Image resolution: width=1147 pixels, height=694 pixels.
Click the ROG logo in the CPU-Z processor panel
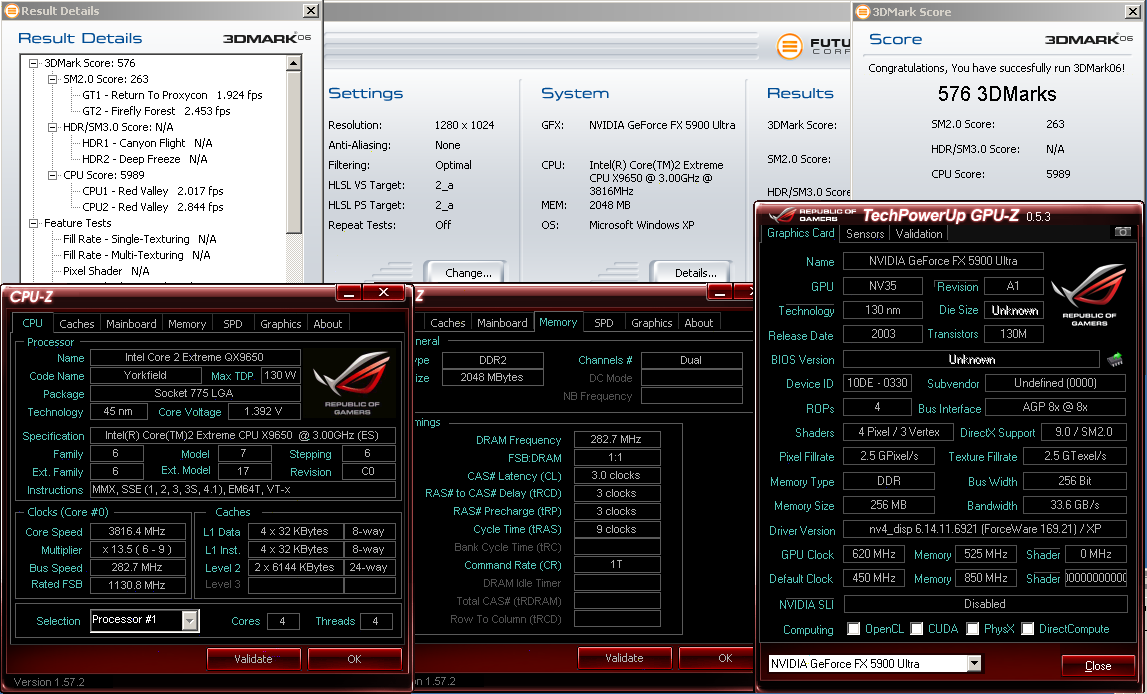click(352, 382)
